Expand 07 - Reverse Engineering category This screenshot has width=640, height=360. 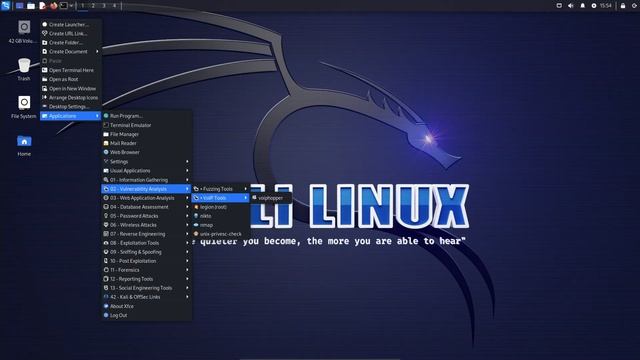(147, 234)
